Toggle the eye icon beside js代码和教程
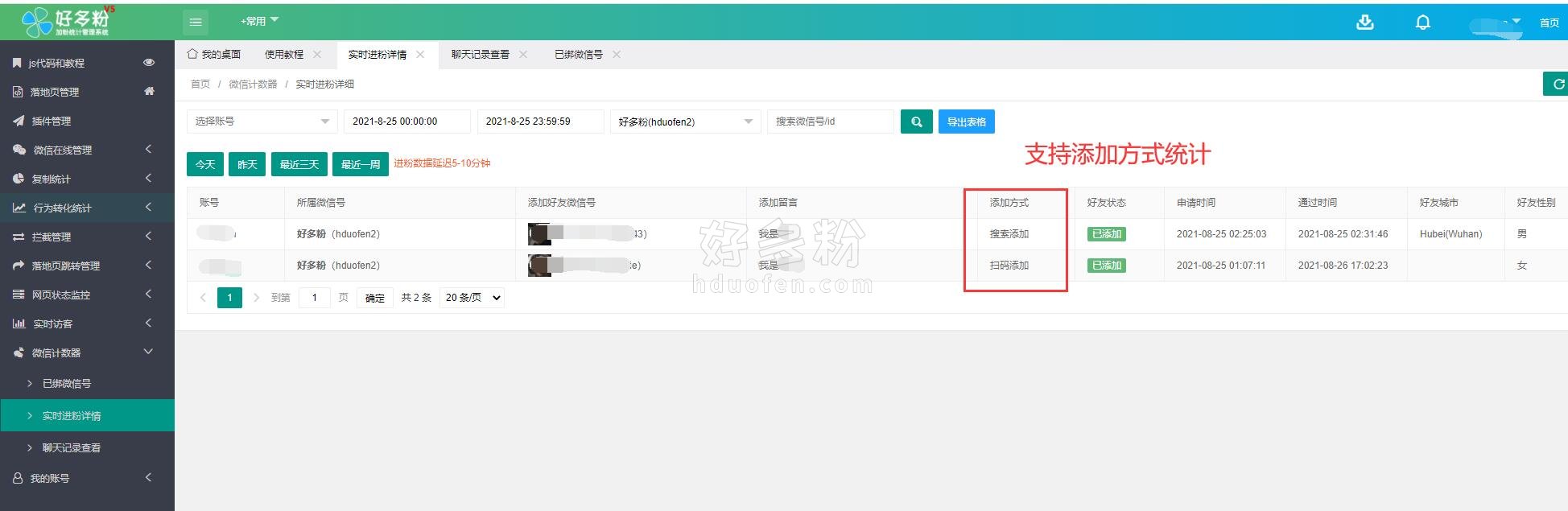The image size is (1568, 511). (x=149, y=63)
